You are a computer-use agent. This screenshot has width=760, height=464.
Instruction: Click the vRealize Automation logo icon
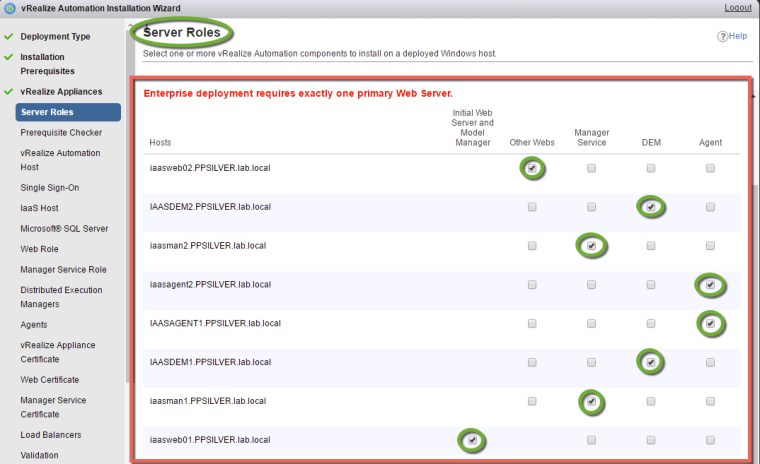[10, 8]
